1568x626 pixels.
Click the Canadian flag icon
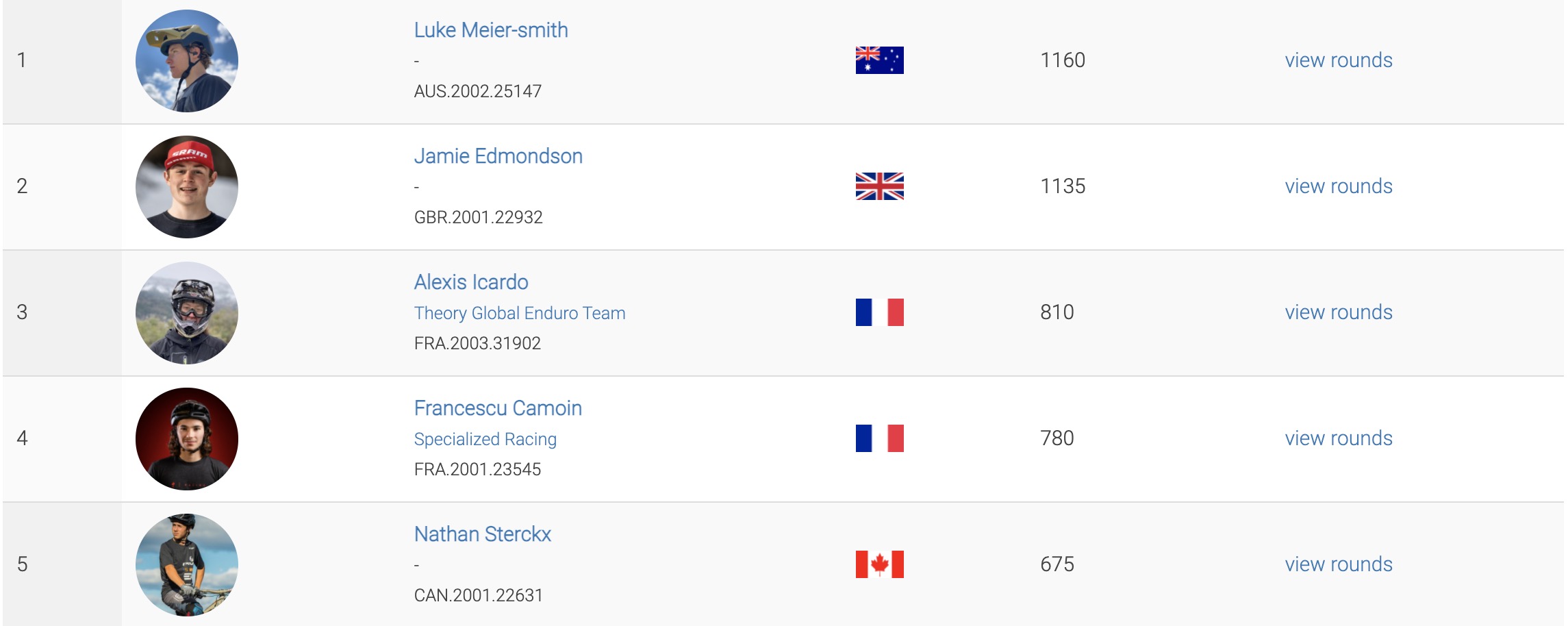pyautogui.click(x=879, y=564)
